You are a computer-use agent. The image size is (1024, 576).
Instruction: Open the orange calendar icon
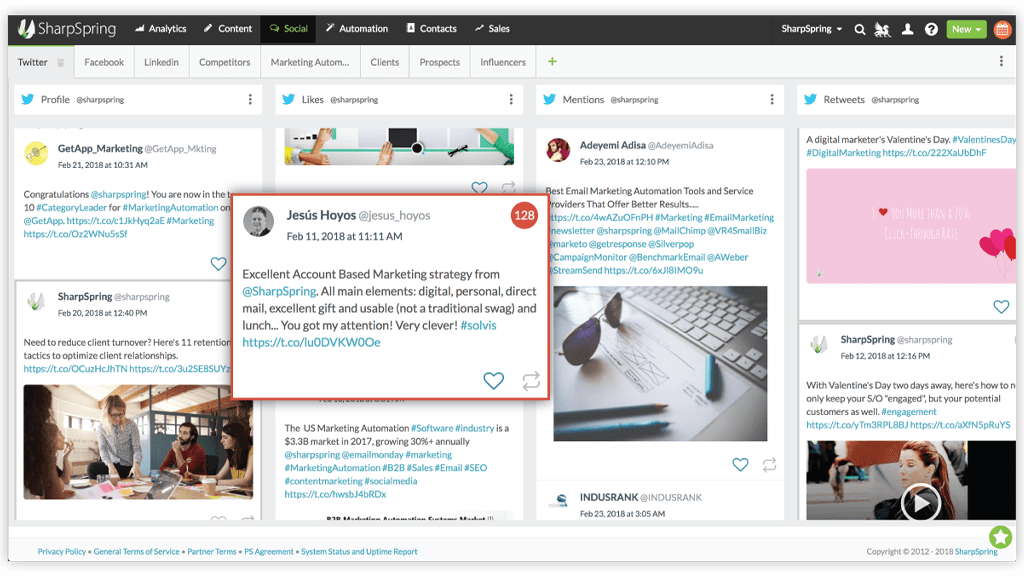point(1002,29)
